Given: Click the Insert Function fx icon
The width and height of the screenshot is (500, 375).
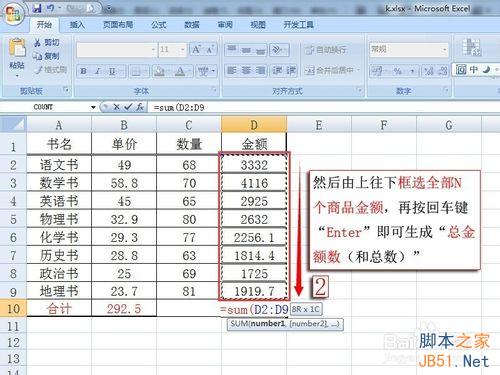Looking at the screenshot, I should point(140,107).
